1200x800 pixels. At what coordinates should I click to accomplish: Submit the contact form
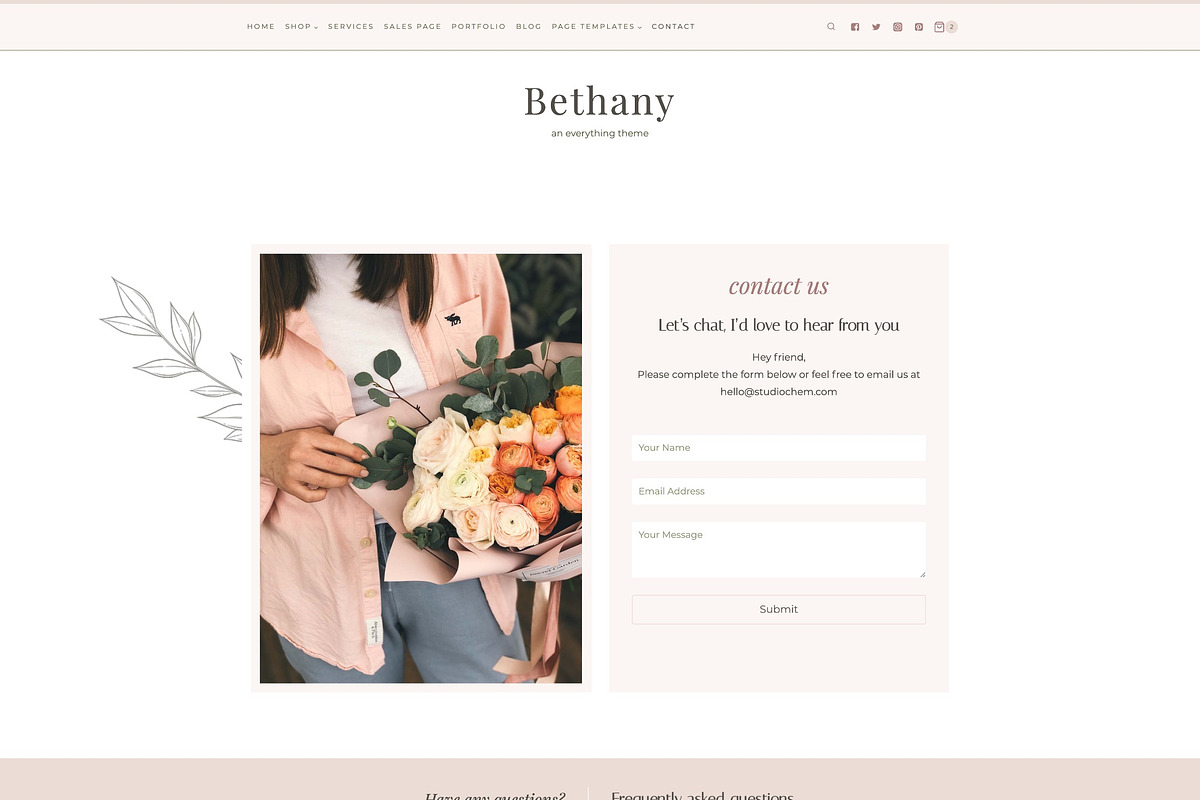[779, 610]
